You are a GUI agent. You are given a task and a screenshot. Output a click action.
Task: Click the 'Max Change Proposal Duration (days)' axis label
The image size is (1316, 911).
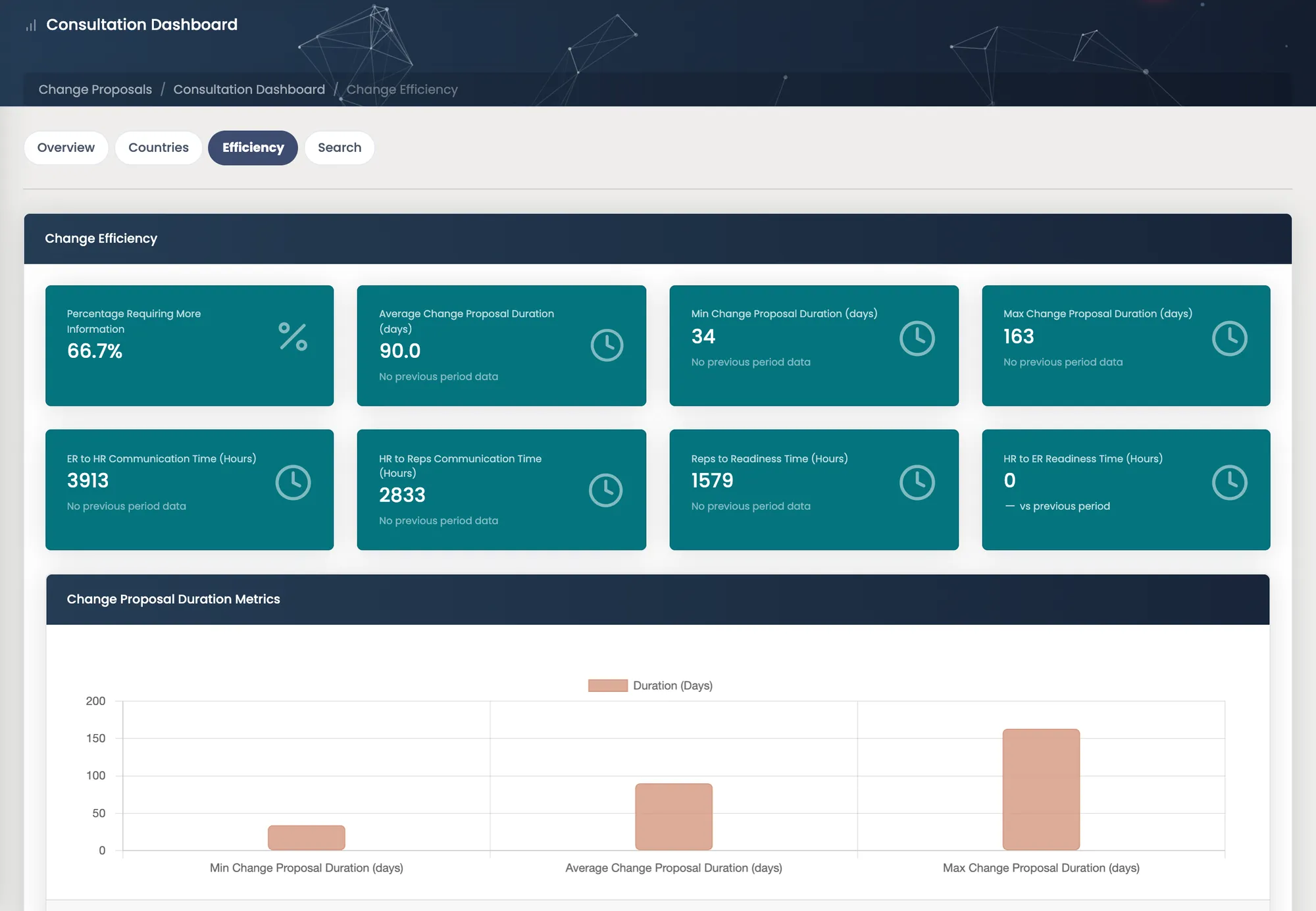coord(1041,868)
